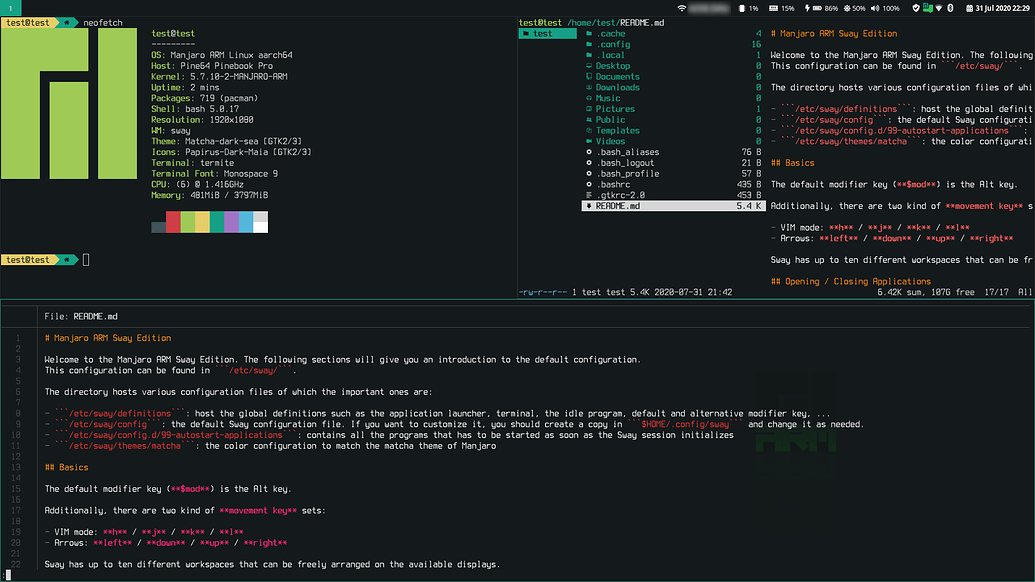Click the red color block in neofetch output
Screen dimensions: 1035x582
173,221
